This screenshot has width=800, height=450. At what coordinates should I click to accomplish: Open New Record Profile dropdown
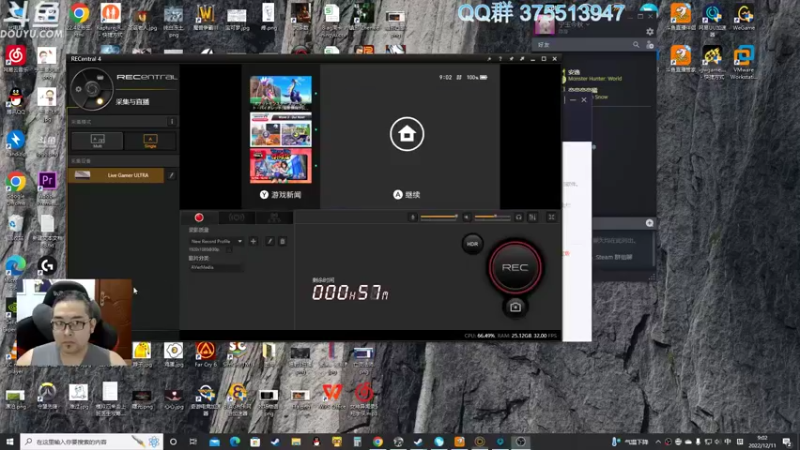click(216, 241)
